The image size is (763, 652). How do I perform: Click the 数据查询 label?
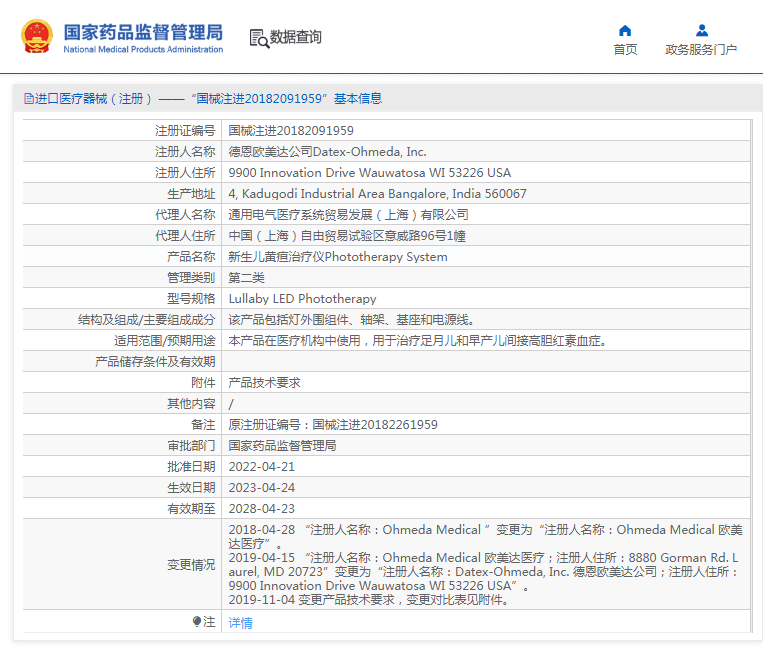tap(295, 37)
